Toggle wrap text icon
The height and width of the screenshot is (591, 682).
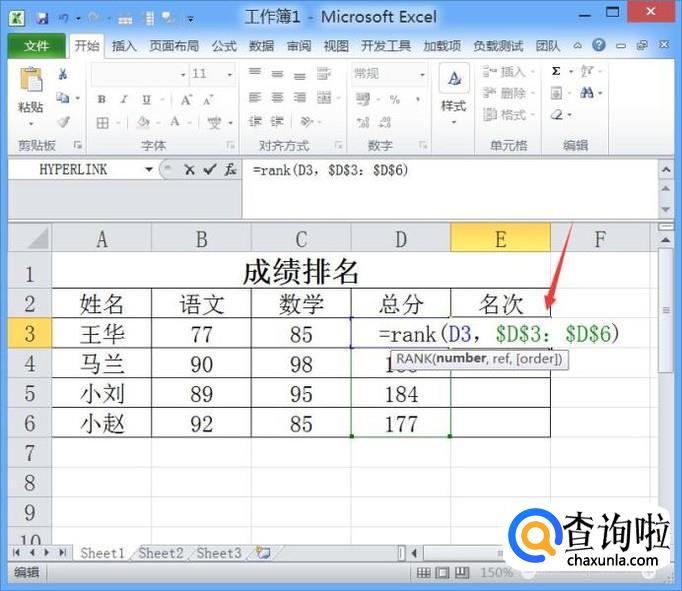(x=323, y=73)
